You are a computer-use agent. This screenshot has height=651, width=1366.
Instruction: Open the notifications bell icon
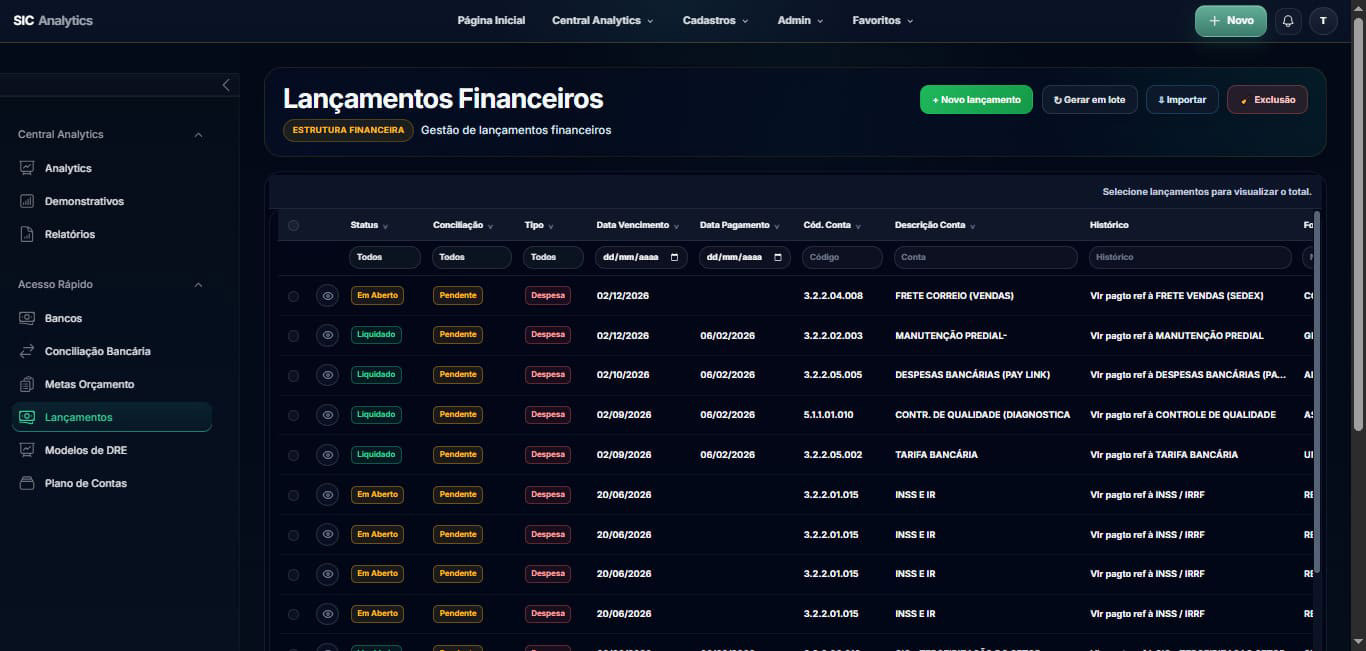click(x=1288, y=21)
